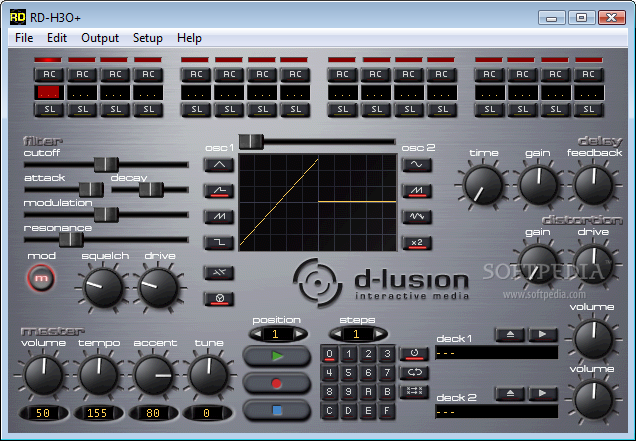Click the filter drive knob next to squelch

(159, 288)
